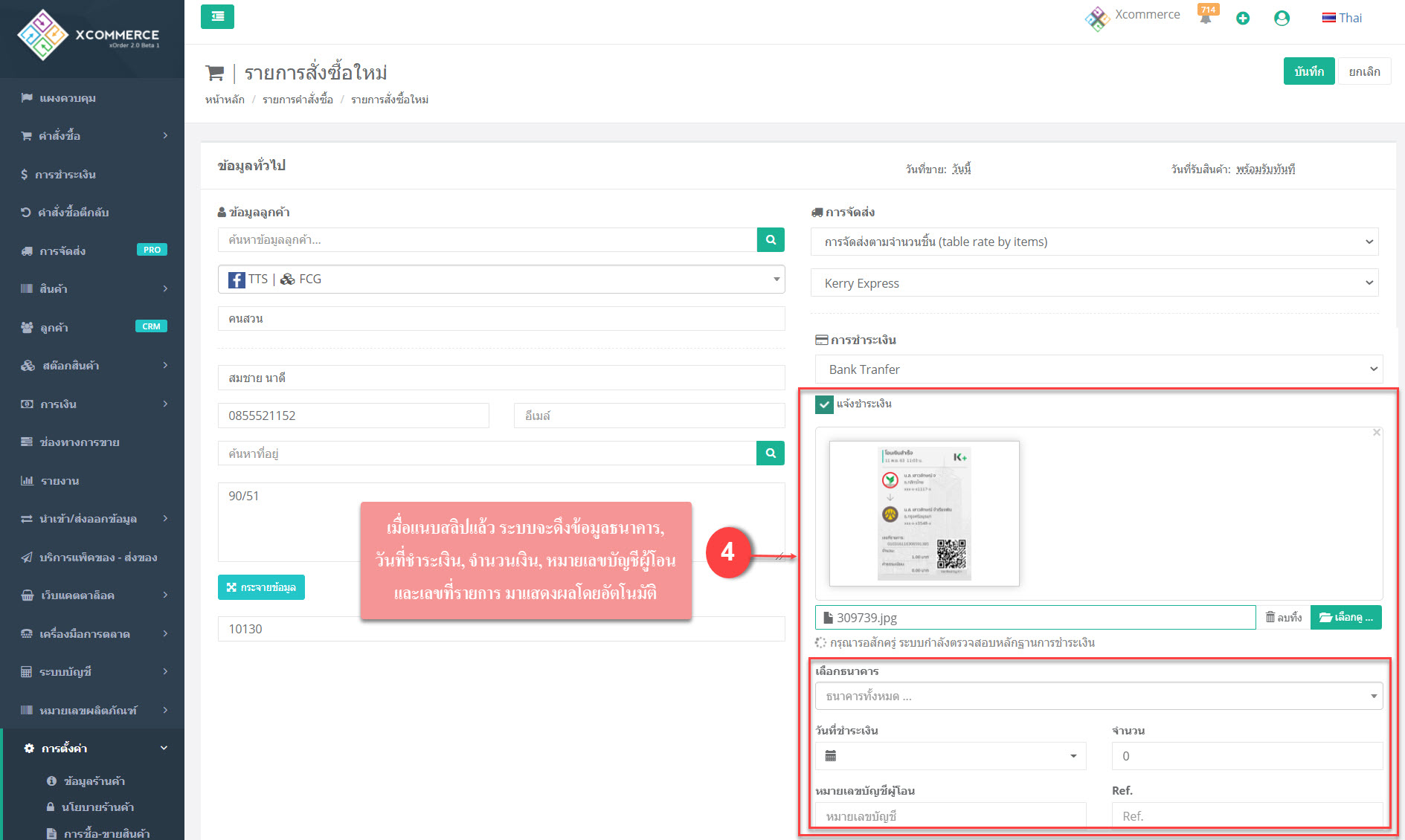Follow รายการคำสั่งซื้อ breadcrumb link
The image size is (1405, 840).
298,100
